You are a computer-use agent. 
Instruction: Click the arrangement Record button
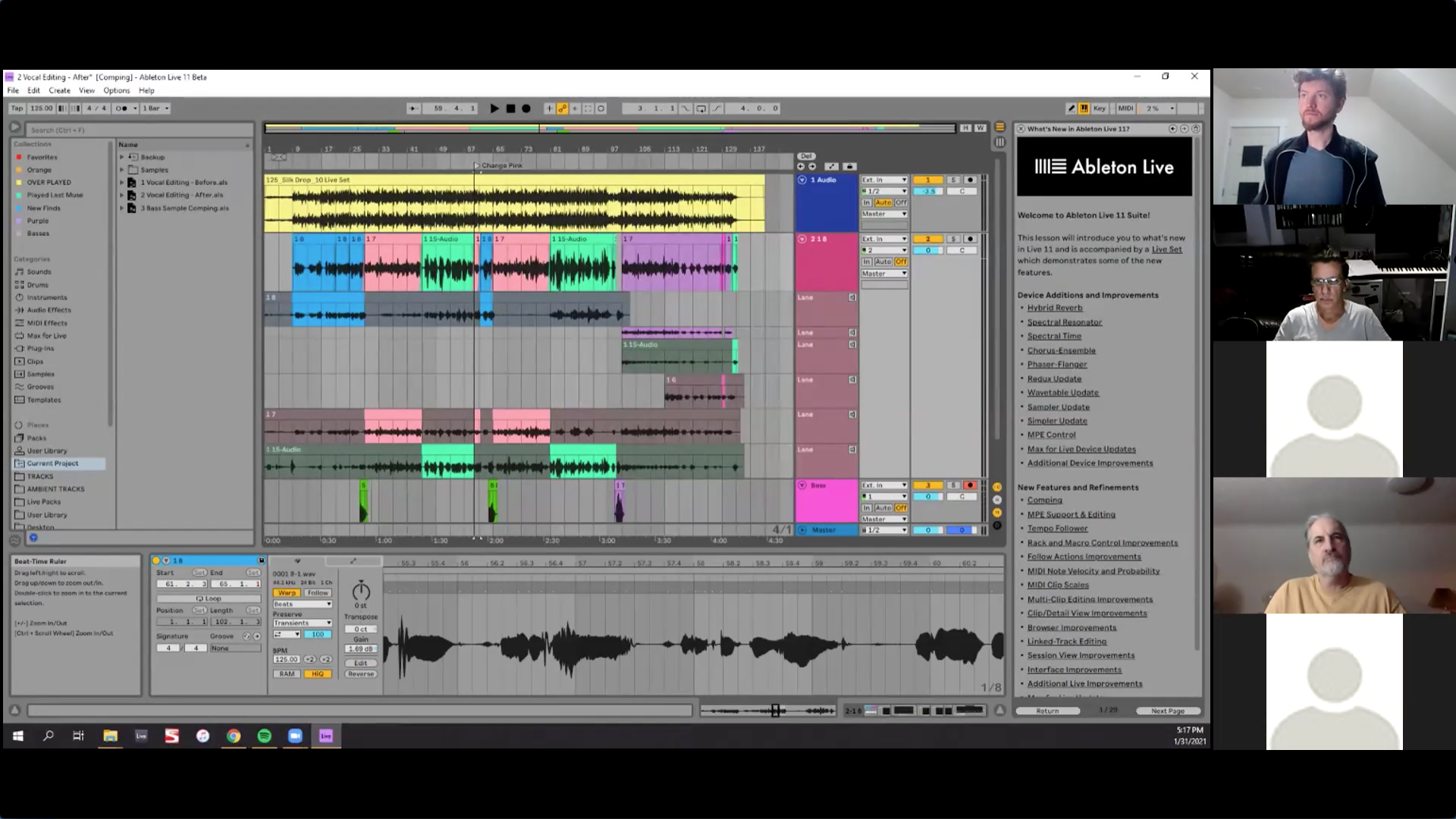[x=526, y=108]
